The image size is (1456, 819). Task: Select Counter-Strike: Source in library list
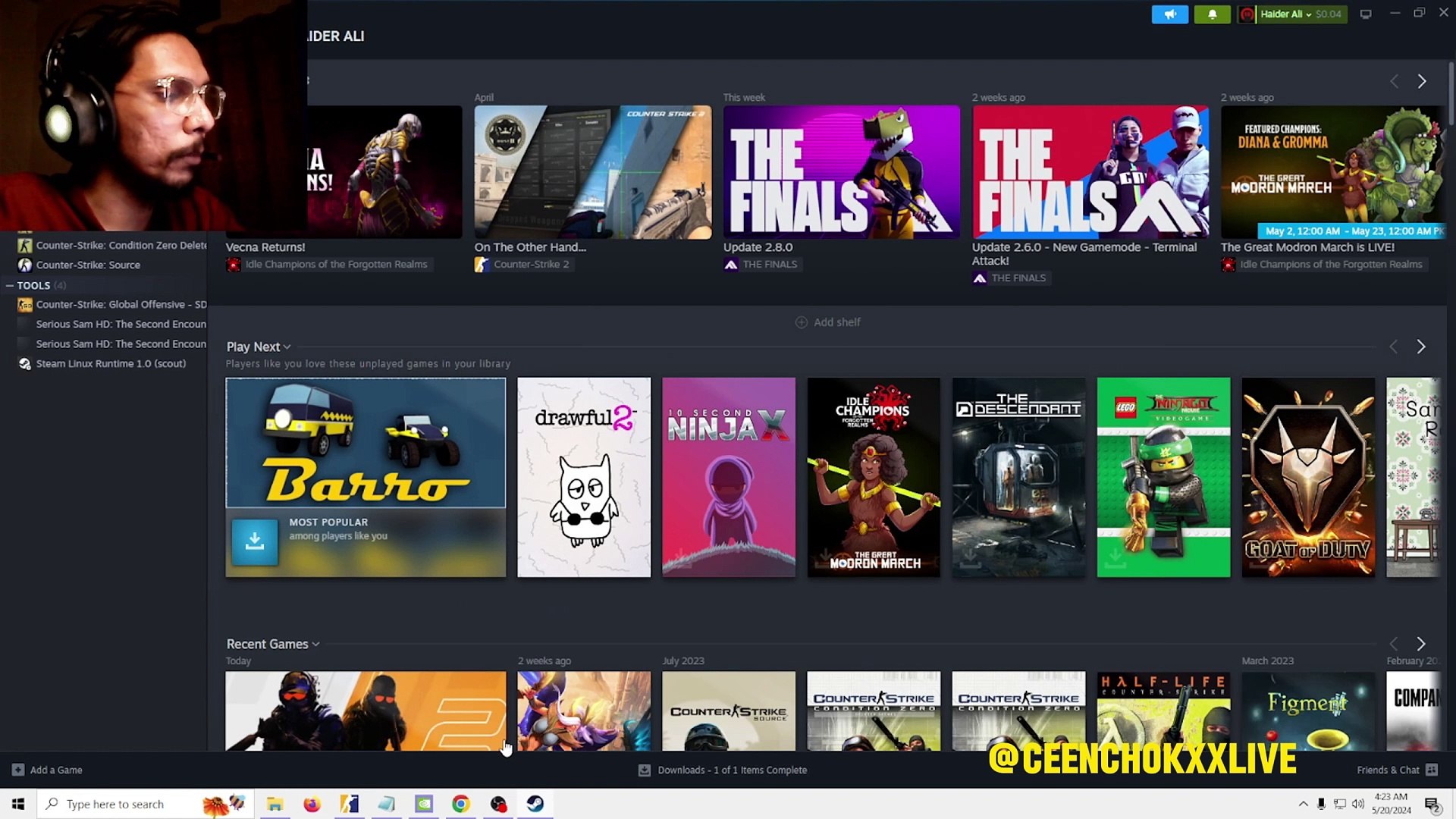pos(88,265)
